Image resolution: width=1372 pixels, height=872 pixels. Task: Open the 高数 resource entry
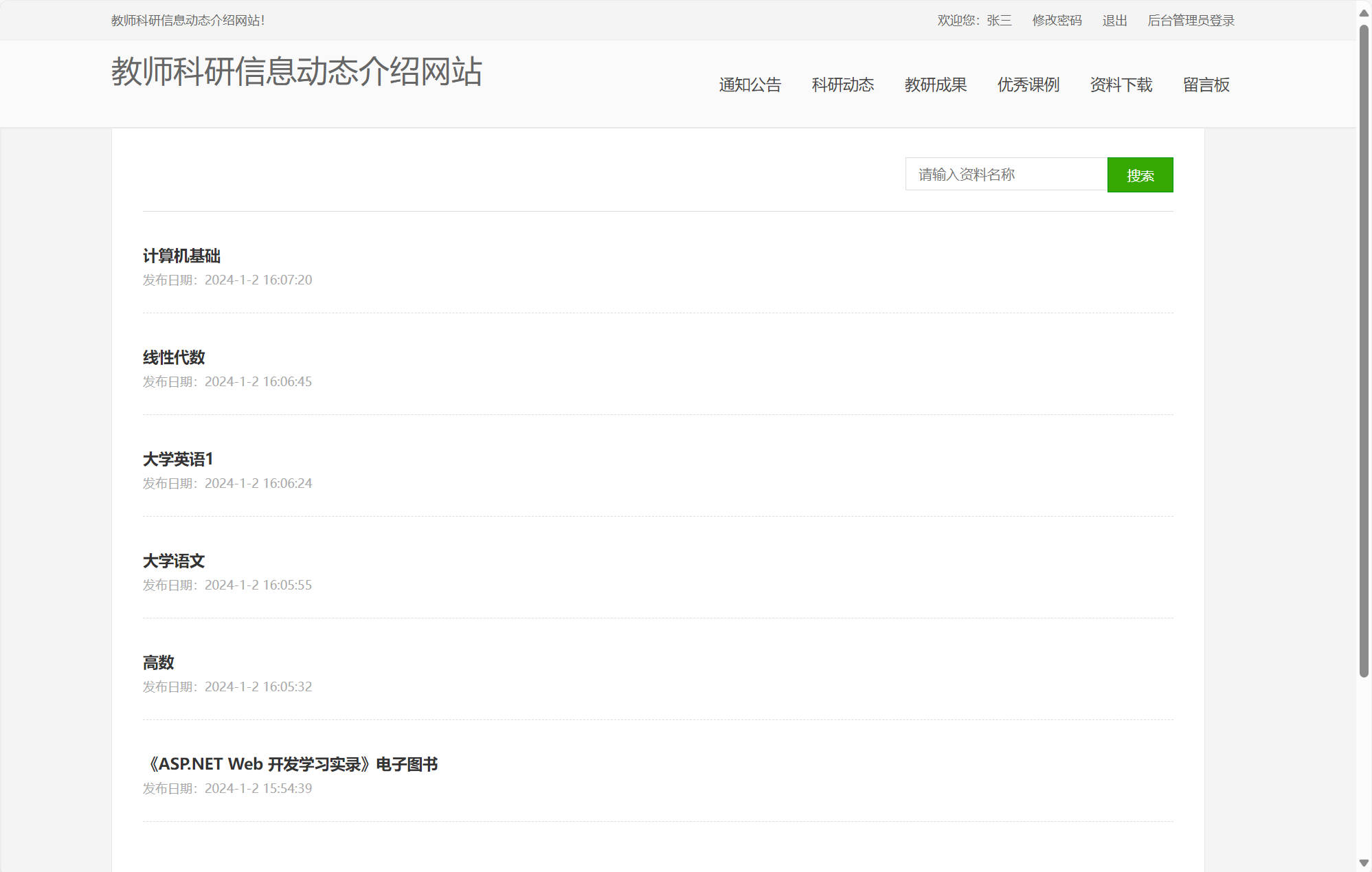click(x=159, y=663)
